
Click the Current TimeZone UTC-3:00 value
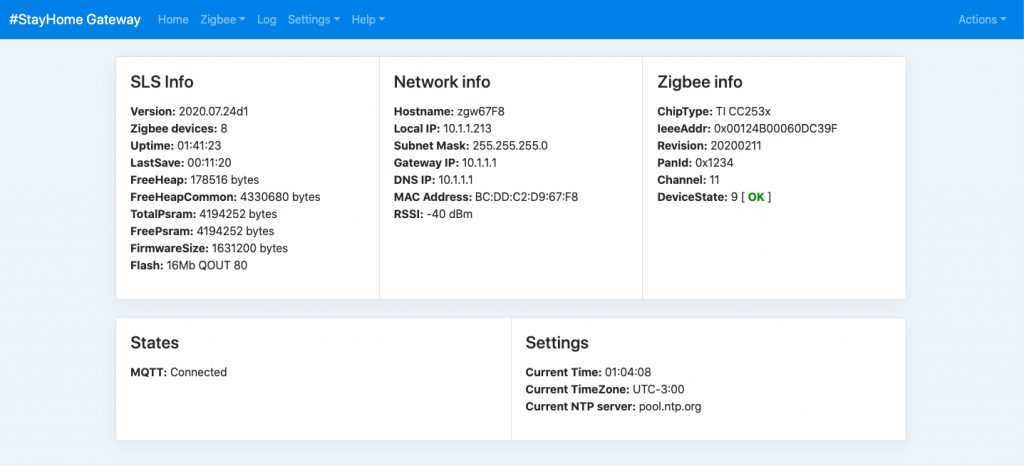coord(658,389)
